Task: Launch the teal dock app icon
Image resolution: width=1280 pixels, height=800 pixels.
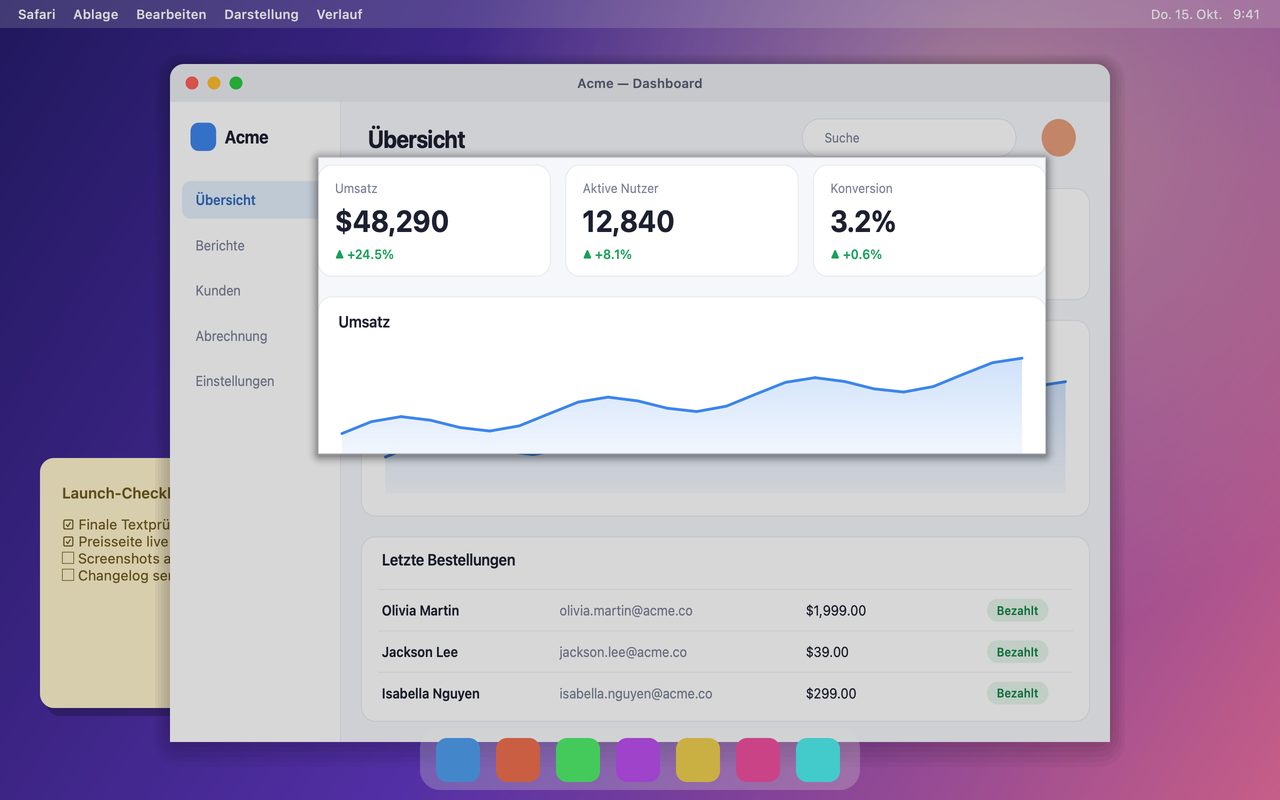Action: (x=818, y=760)
